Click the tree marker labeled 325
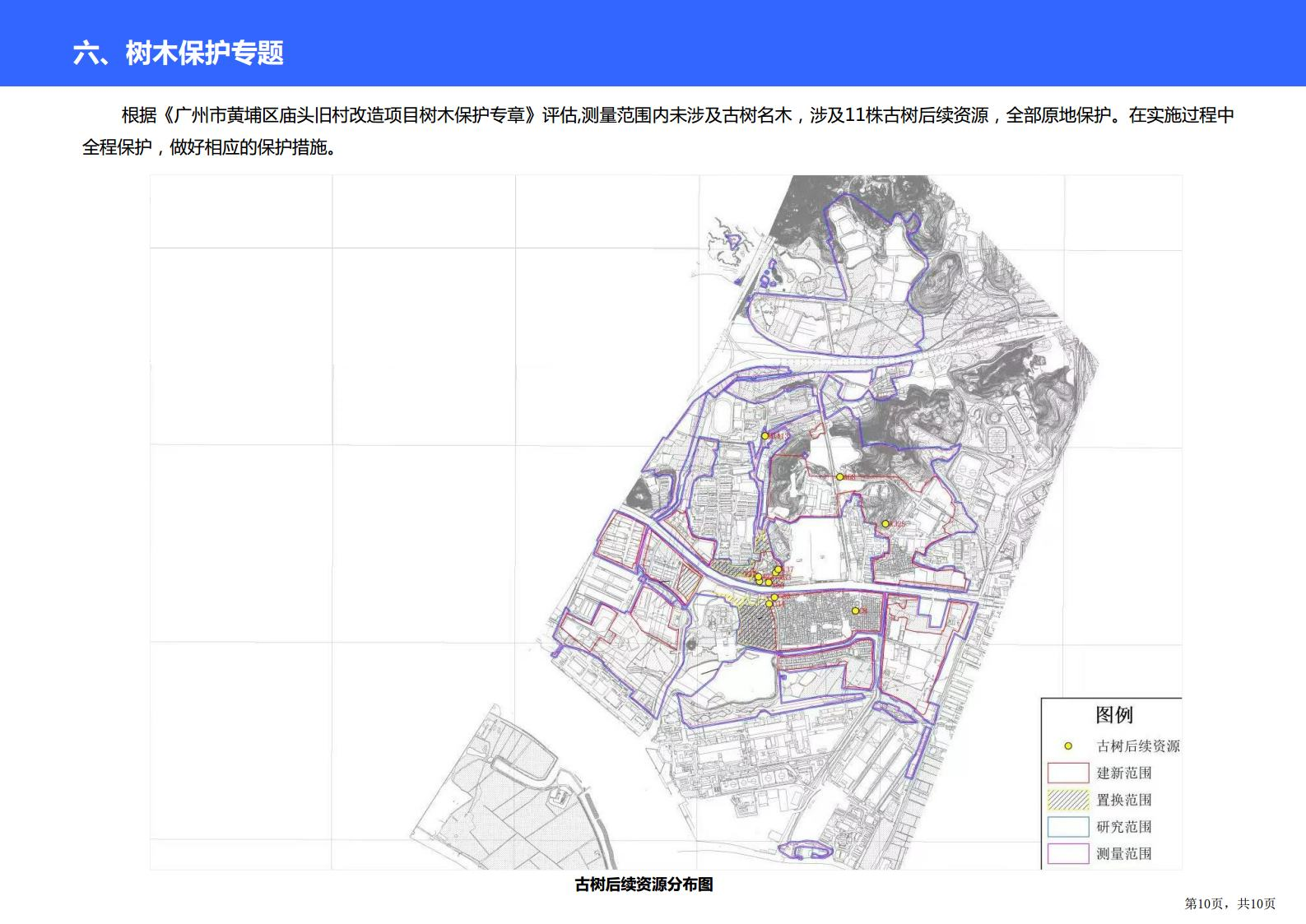 885,524
